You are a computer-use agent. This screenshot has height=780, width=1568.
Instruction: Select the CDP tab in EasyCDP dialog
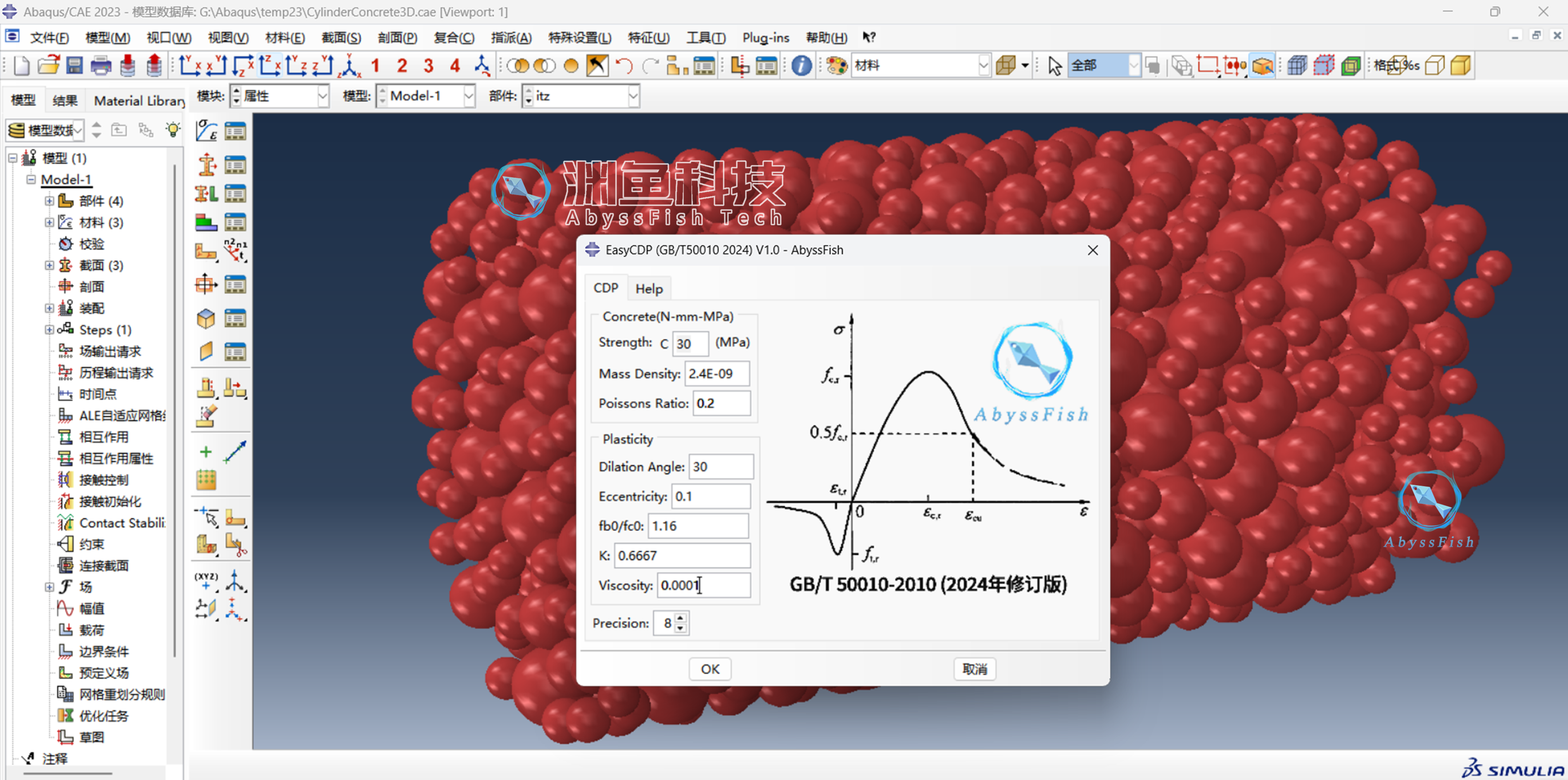606,288
